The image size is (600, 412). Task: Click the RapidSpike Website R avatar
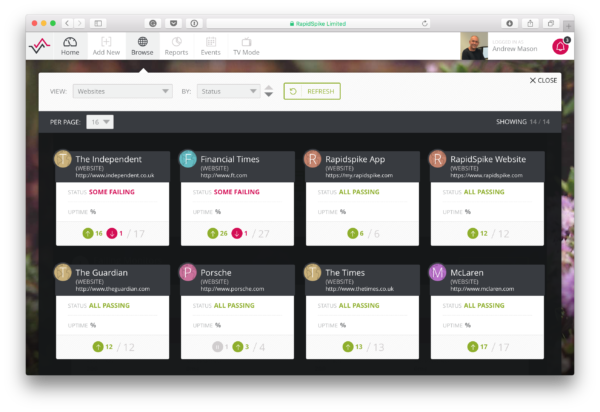pyautogui.click(x=438, y=159)
